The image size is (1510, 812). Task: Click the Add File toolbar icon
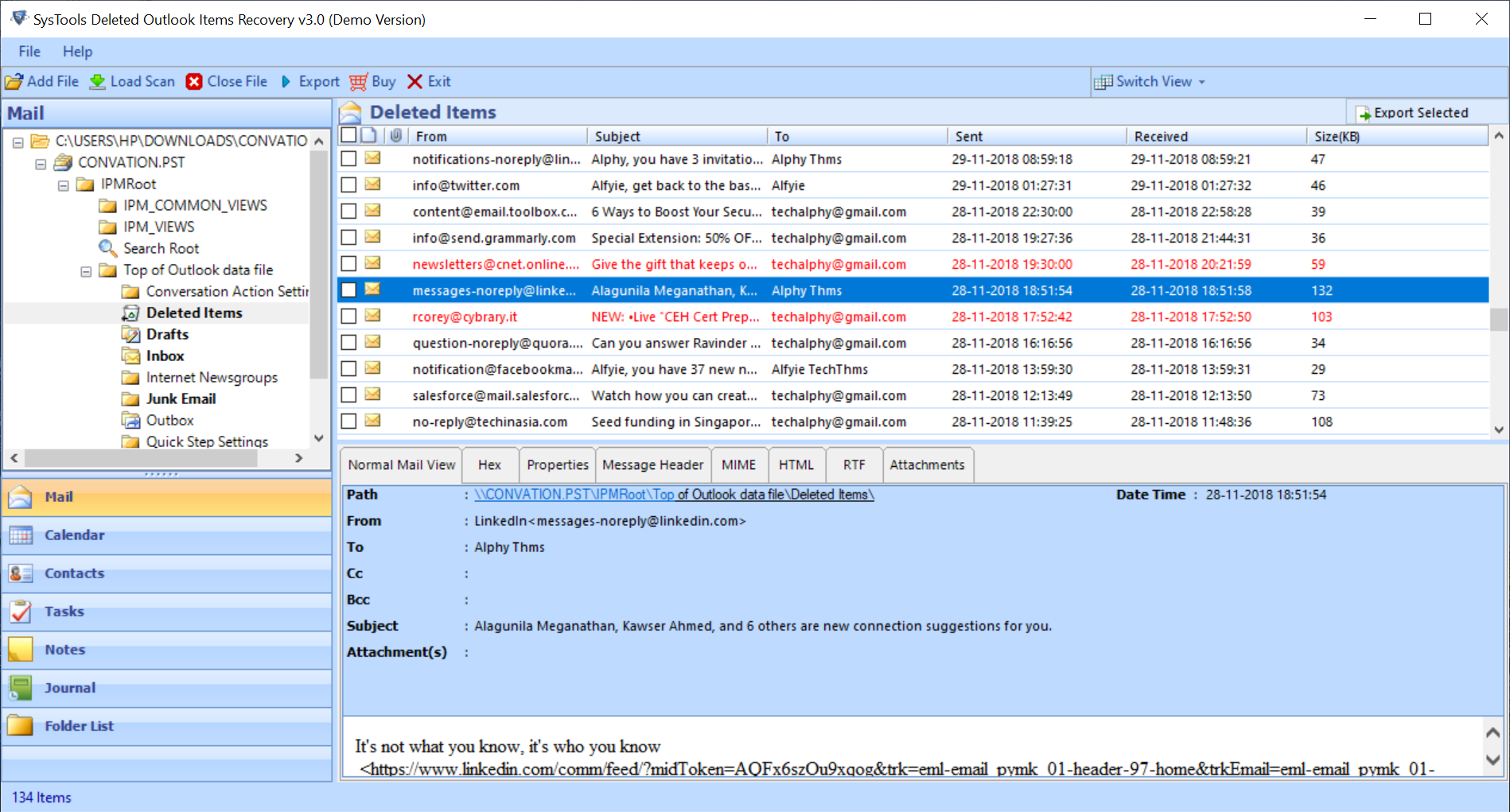point(14,82)
